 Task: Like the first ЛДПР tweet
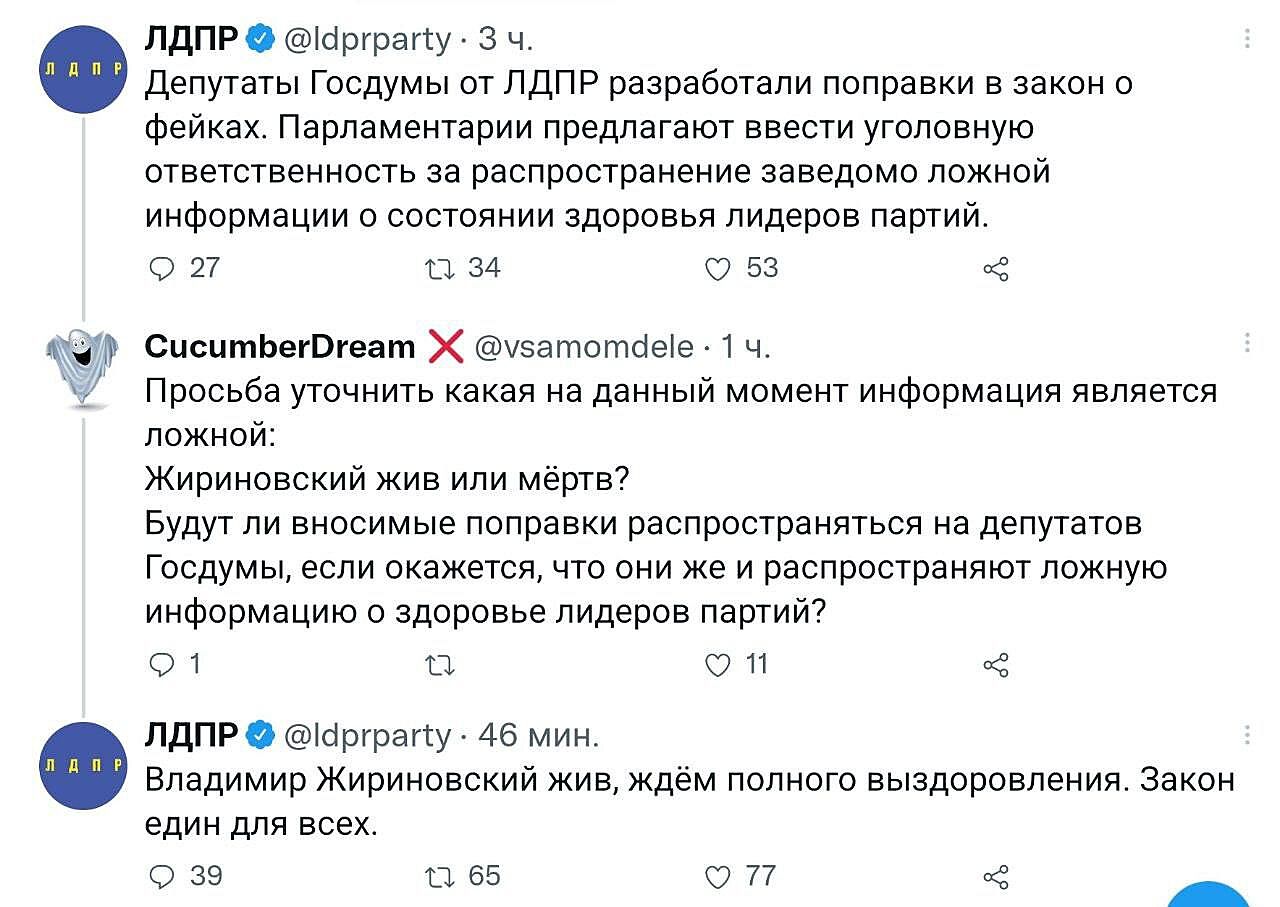[x=718, y=268]
